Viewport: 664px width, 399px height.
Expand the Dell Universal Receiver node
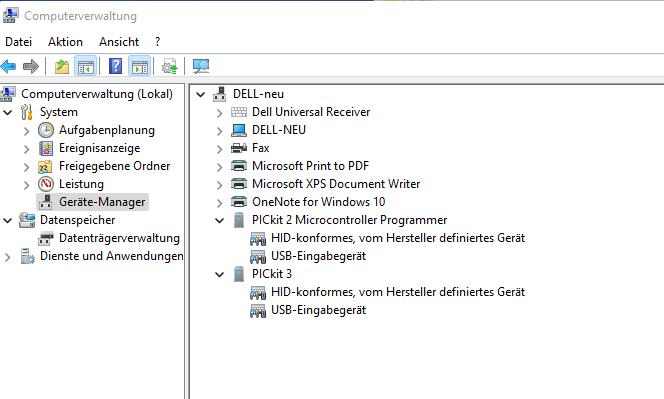pos(219,113)
